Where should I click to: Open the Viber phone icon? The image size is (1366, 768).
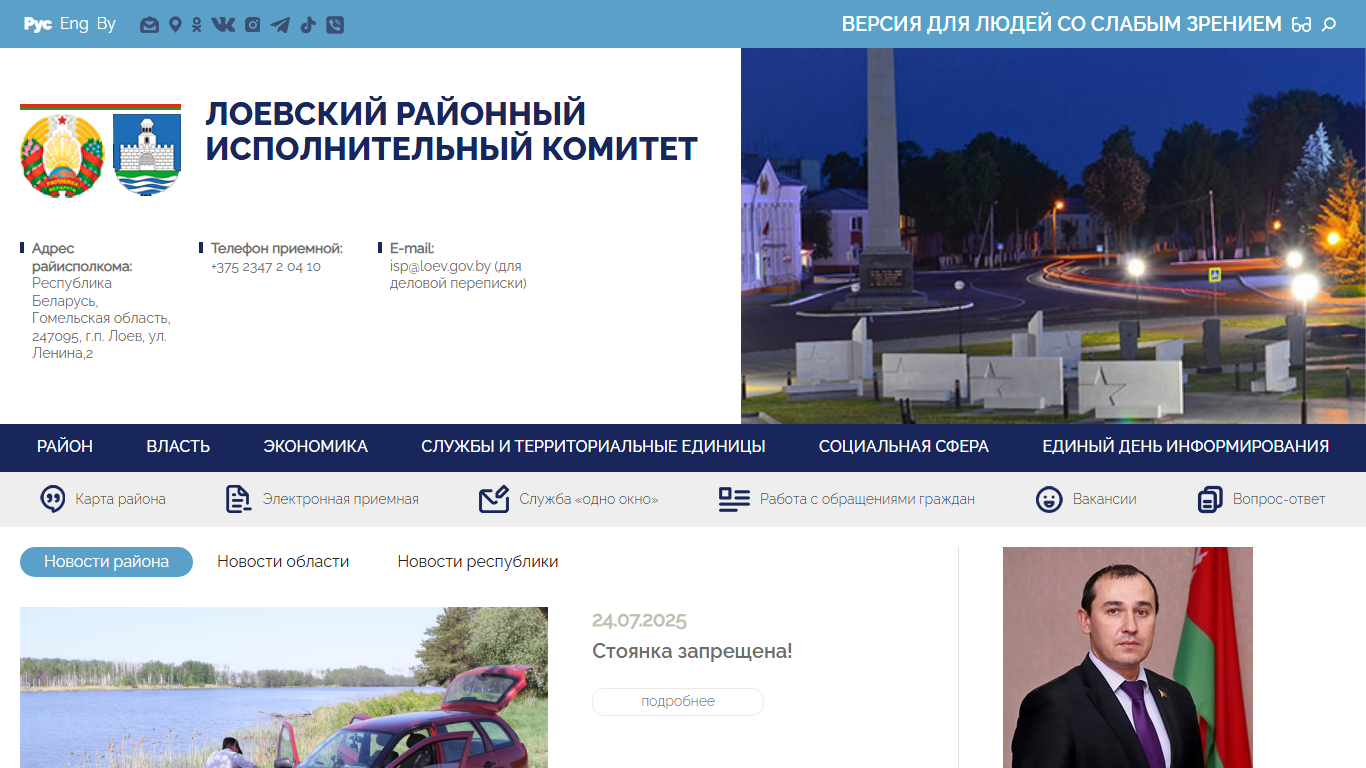[335, 25]
